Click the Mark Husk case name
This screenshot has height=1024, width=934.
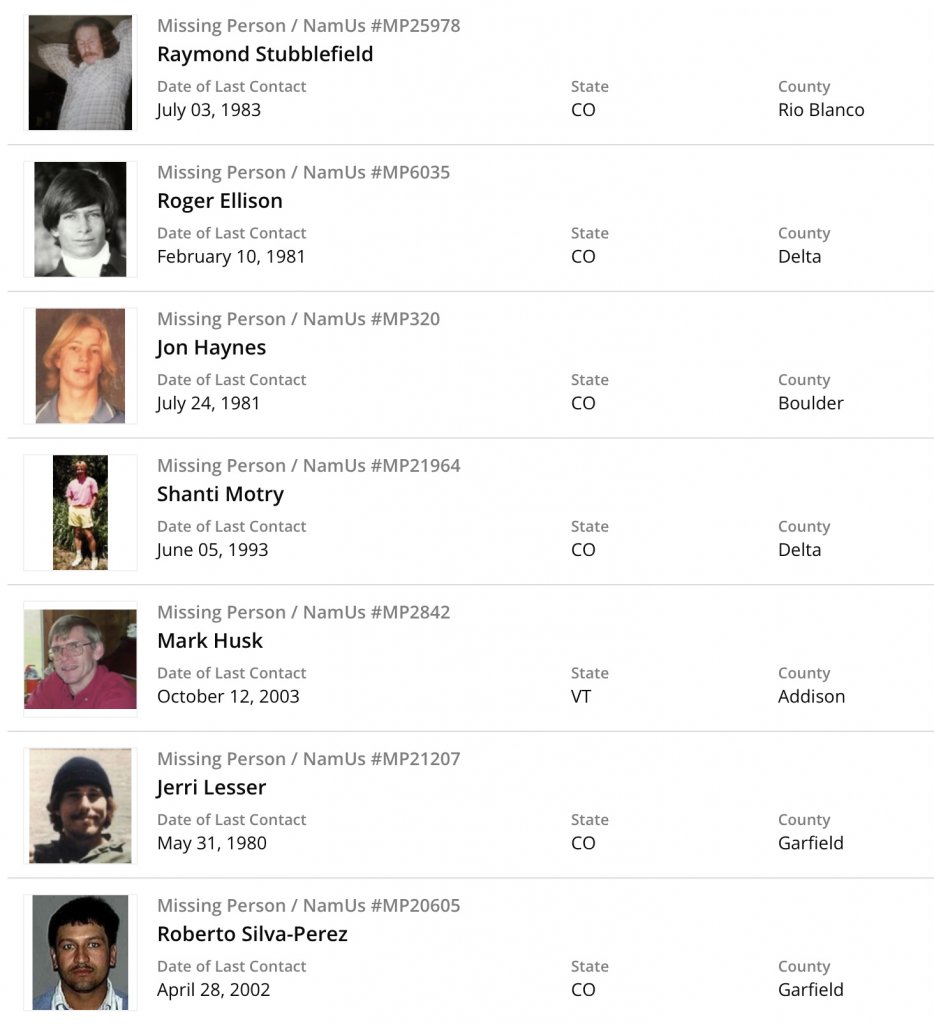coord(210,641)
